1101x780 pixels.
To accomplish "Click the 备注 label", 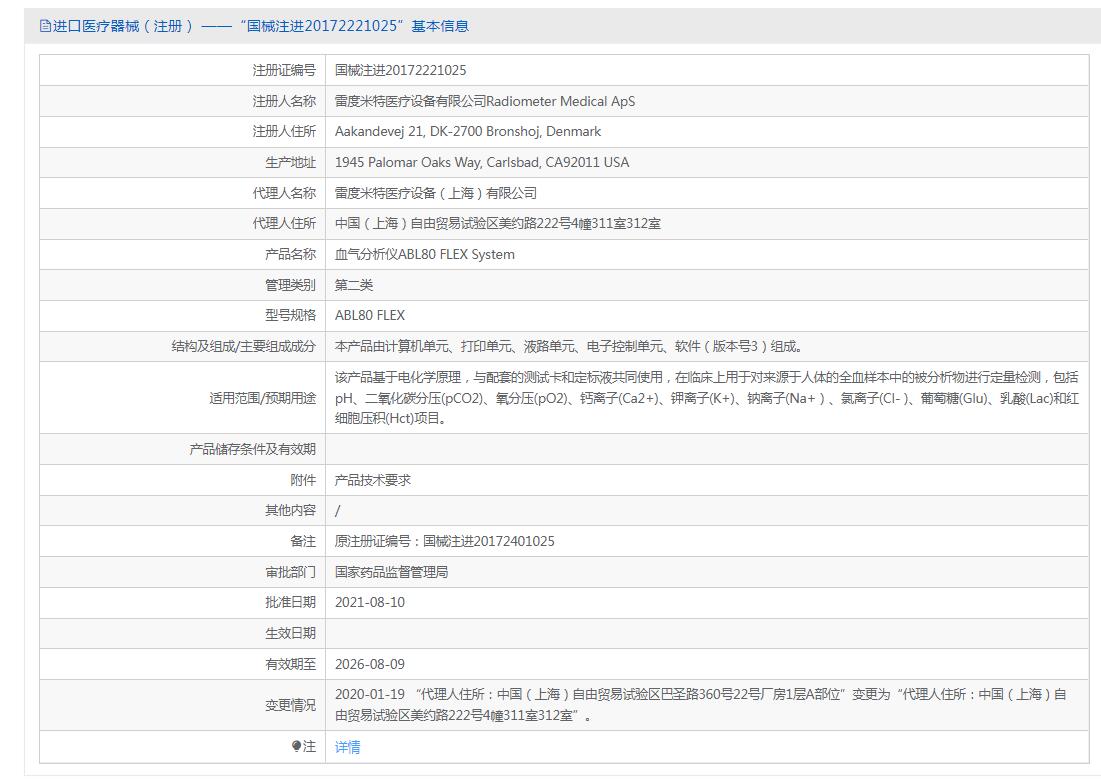I will click(303, 541).
